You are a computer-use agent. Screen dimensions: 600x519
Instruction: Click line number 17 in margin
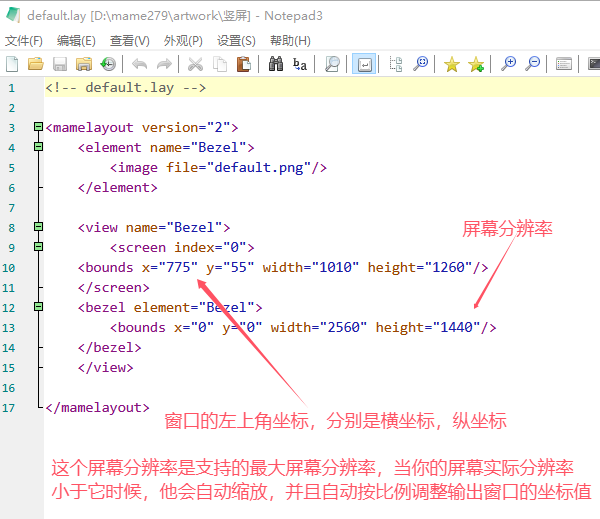(x=8, y=408)
